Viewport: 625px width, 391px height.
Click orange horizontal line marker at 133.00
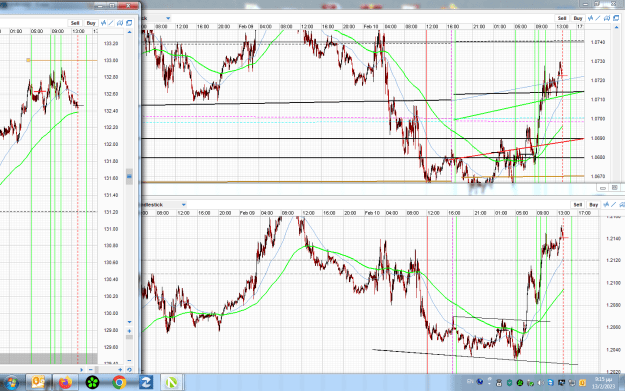[x=28, y=60]
